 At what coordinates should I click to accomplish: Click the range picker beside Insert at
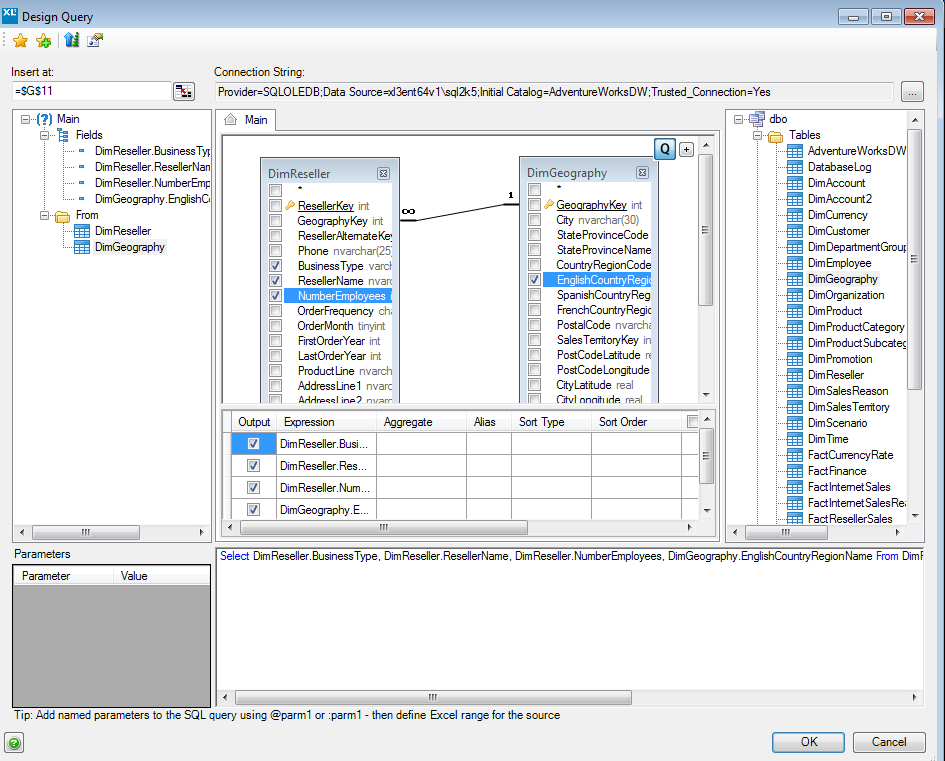184,92
